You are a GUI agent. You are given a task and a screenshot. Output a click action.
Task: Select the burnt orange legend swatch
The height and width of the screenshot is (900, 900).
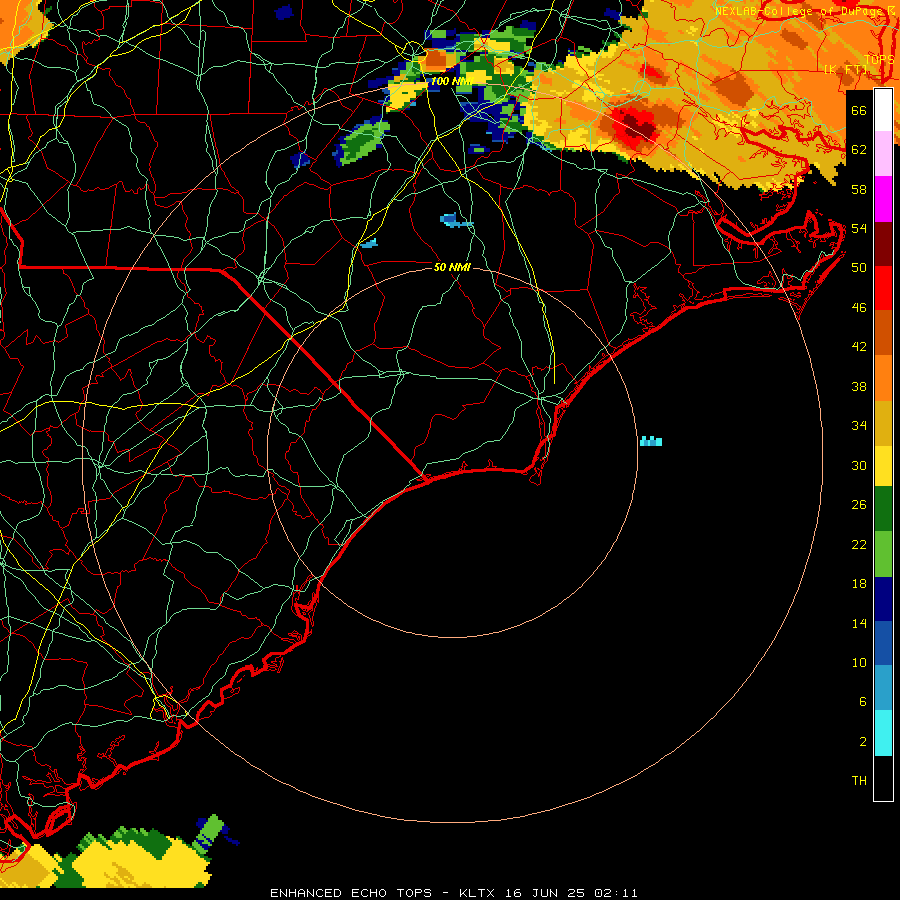883,333
